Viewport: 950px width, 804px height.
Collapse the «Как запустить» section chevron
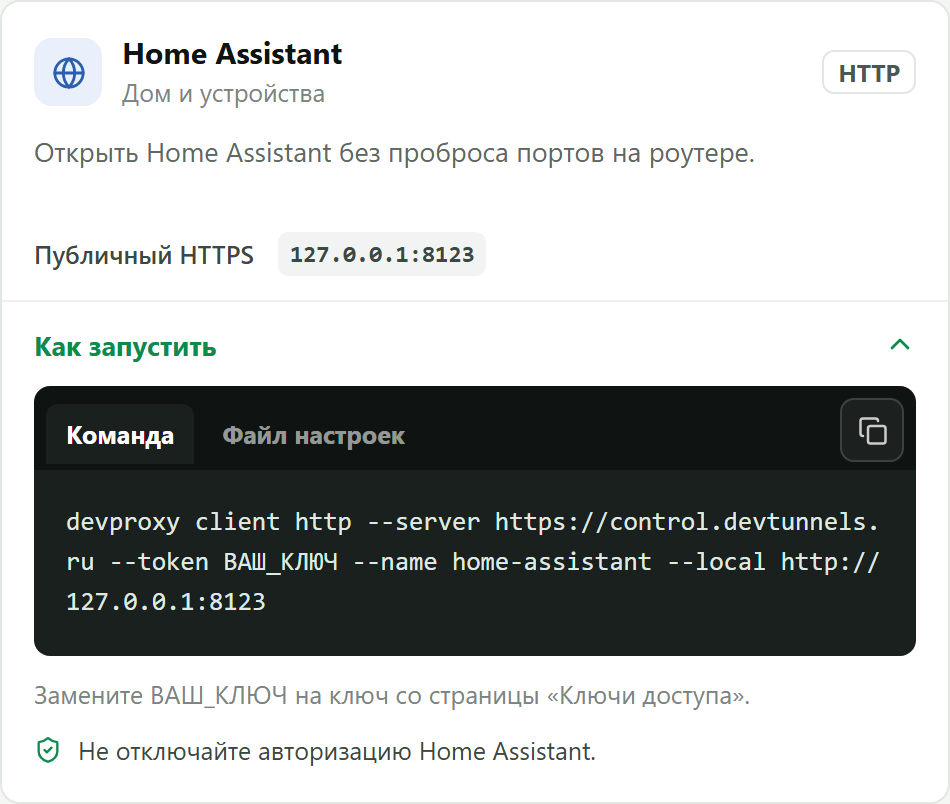900,345
